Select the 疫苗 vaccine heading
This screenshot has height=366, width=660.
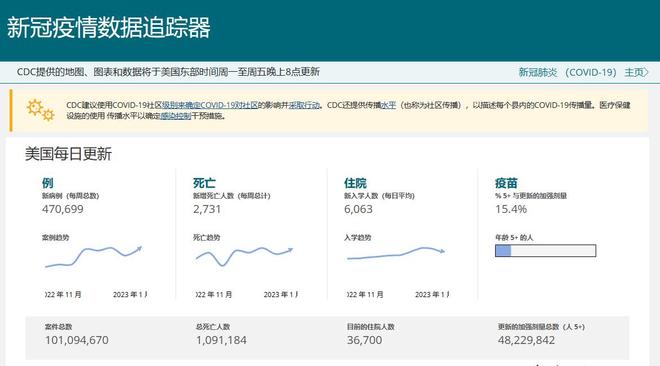(506, 183)
